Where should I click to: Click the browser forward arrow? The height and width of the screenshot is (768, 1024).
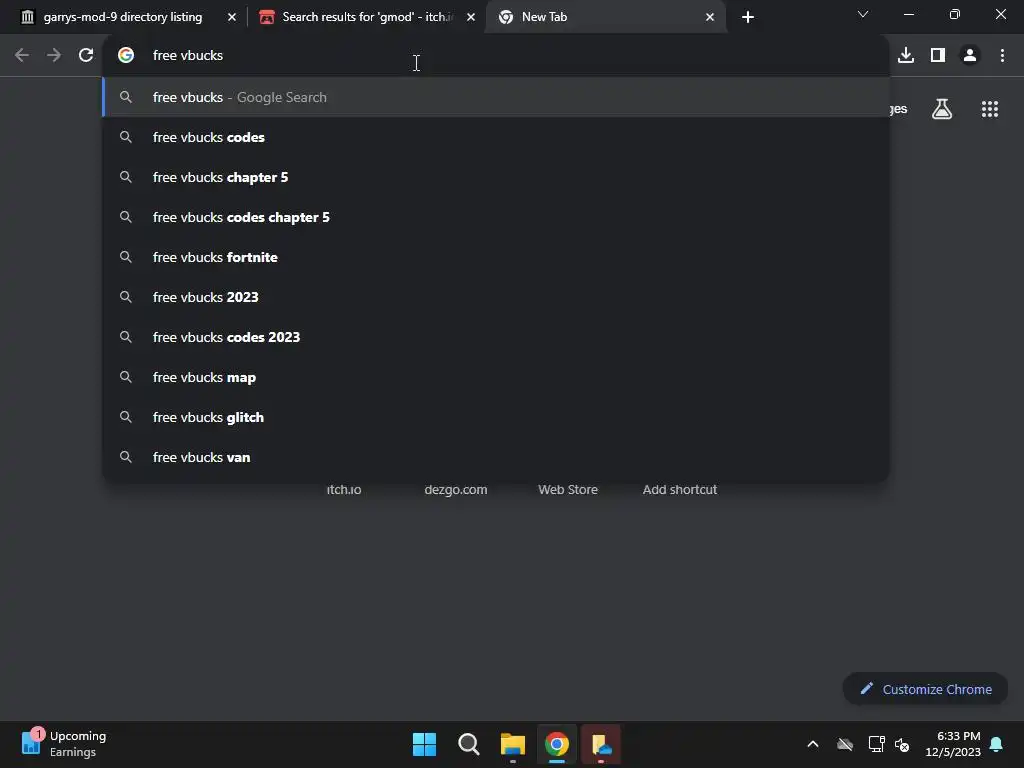click(x=54, y=56)
